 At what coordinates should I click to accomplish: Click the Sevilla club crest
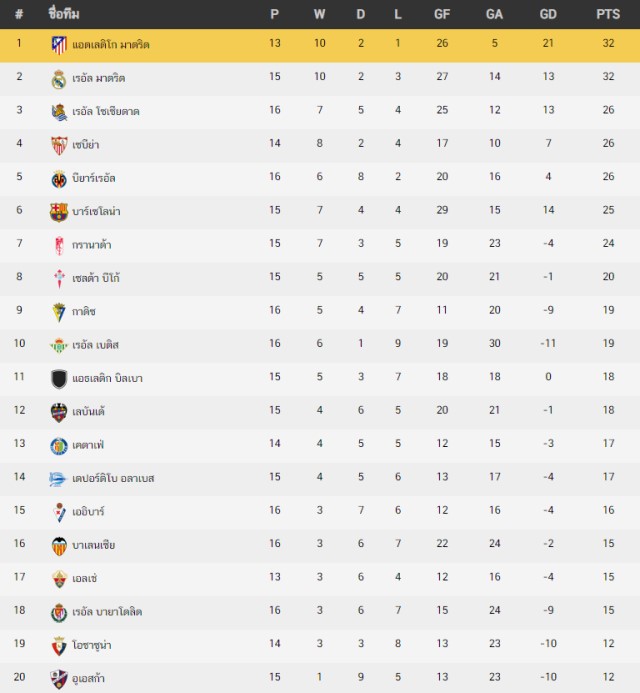[x=59, y=145]
